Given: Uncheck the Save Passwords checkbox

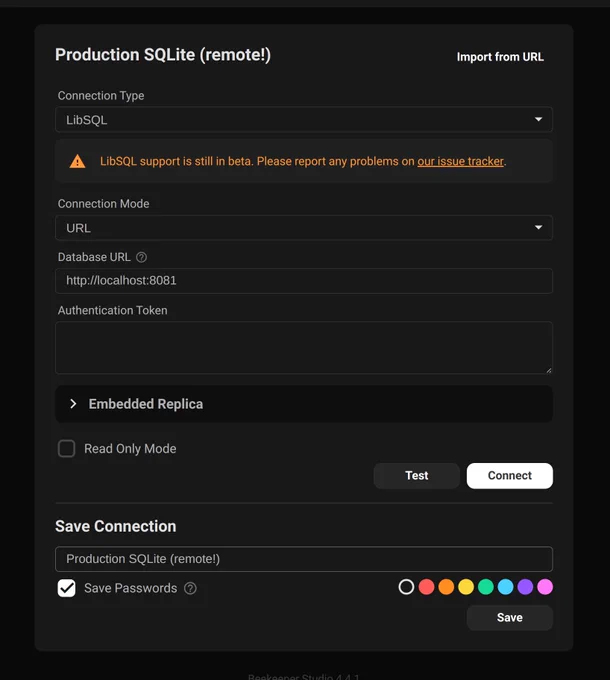Looking at the screenshot, I should click(66, 588).
